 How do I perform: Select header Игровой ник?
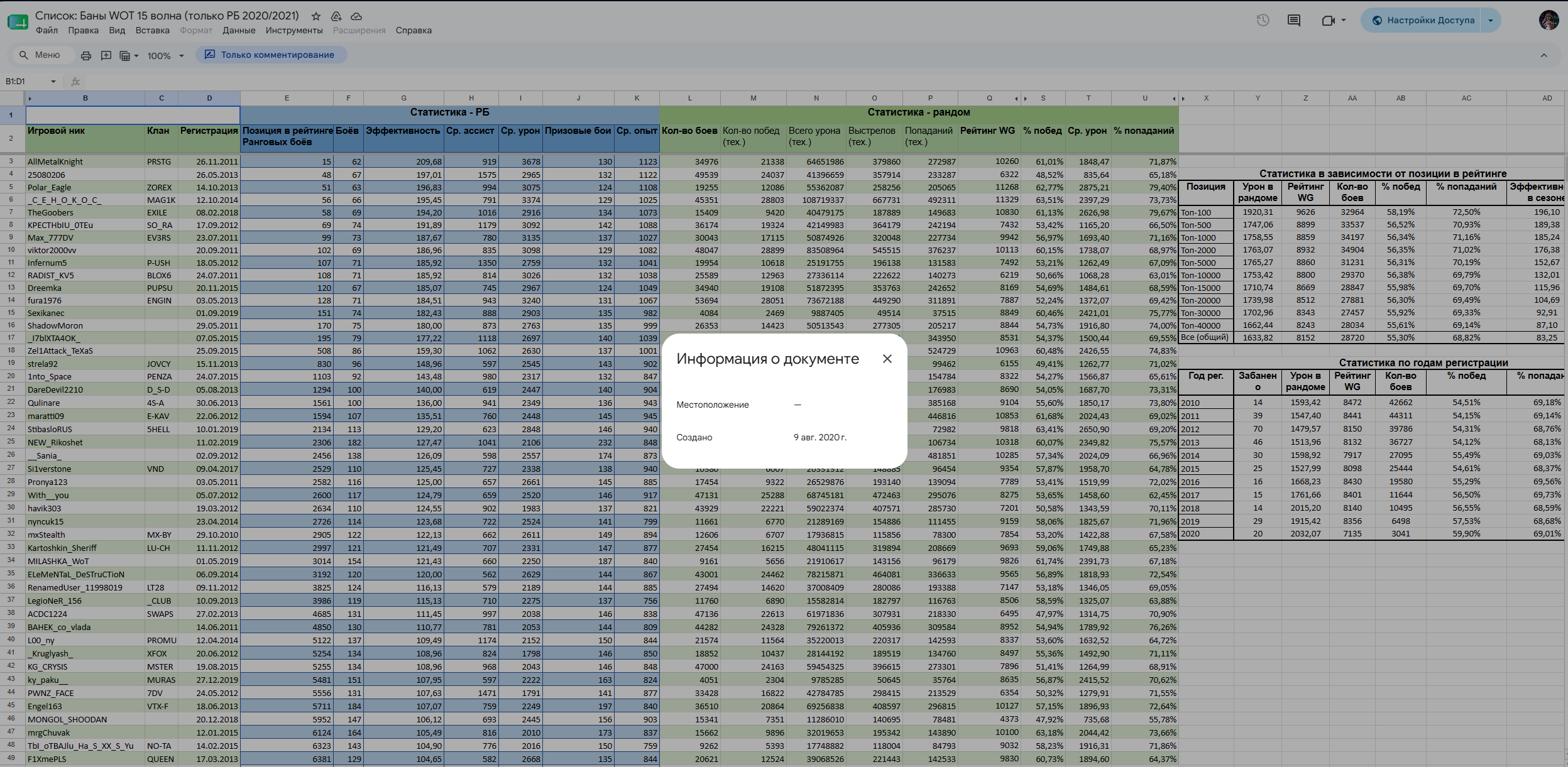[x=85, y=138]
